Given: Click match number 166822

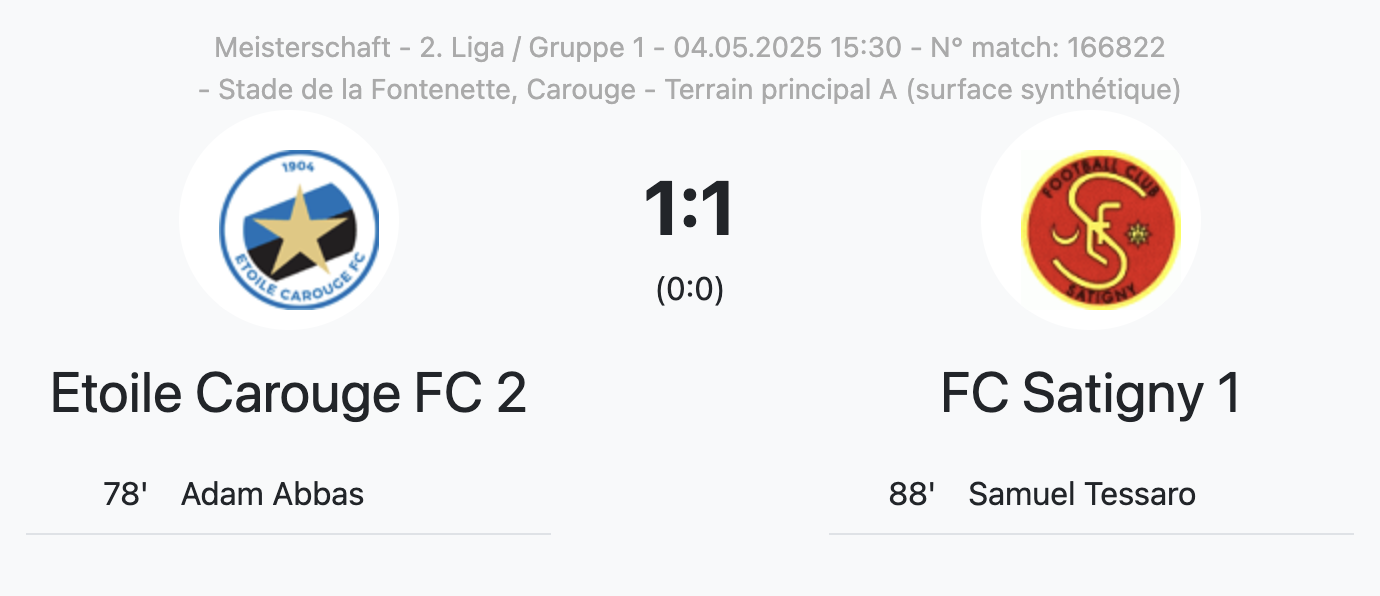Looking at the screenshot, I should [x=1115, y=47].
